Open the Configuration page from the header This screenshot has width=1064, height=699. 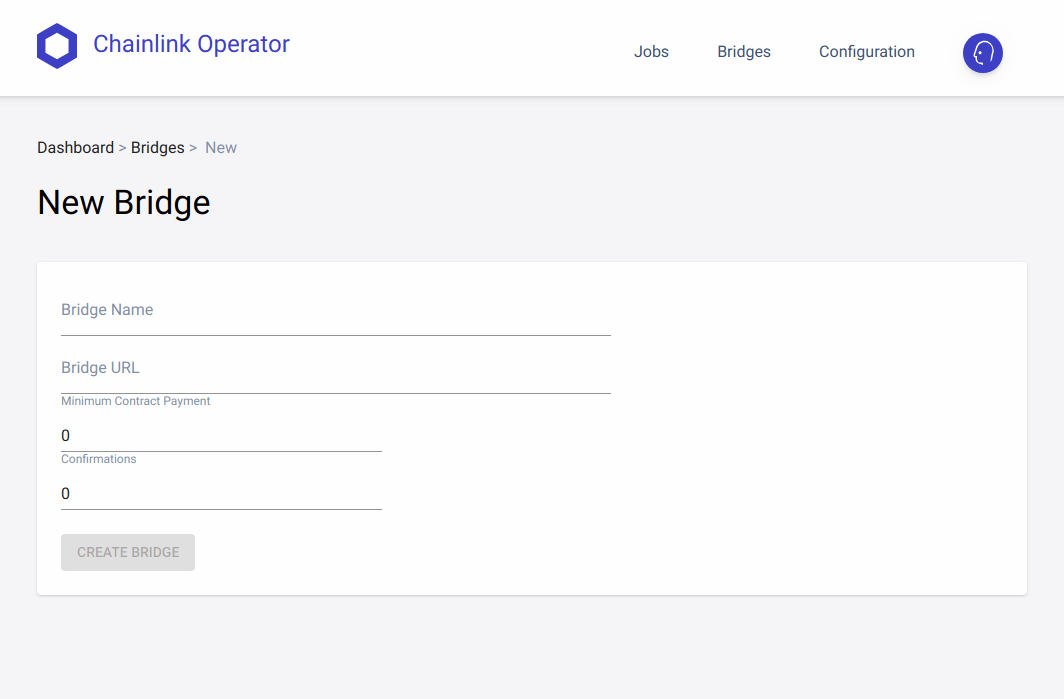coord(866,52)
